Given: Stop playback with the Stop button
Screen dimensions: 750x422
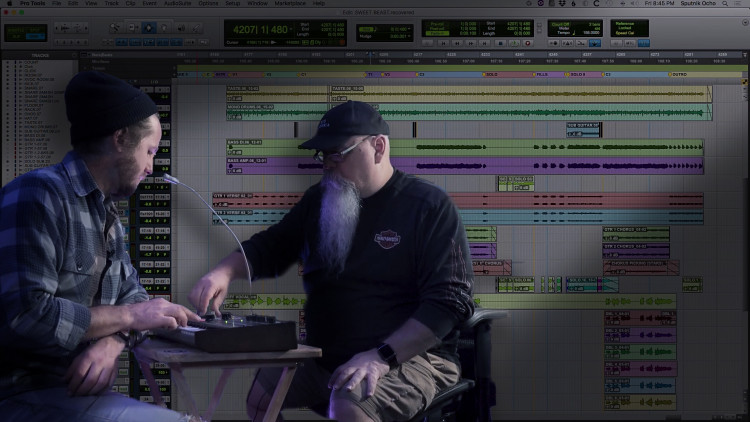Looking at the screenshot, I should click(x=500, y=43).
